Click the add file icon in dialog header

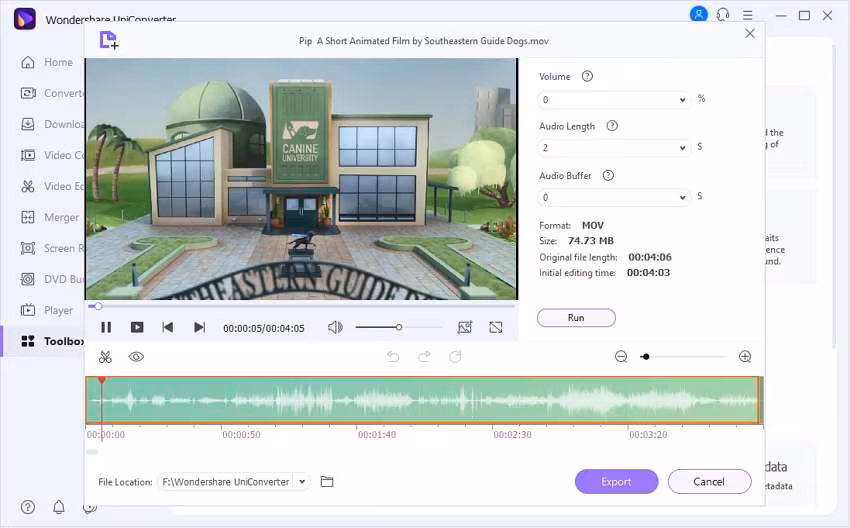108,41
